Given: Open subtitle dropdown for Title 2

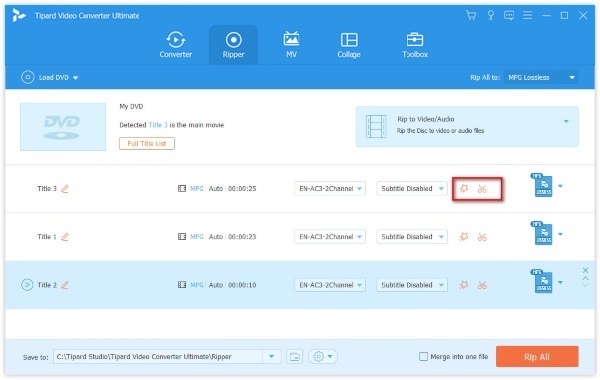Looking at the screenshot, I should (412, 285).
